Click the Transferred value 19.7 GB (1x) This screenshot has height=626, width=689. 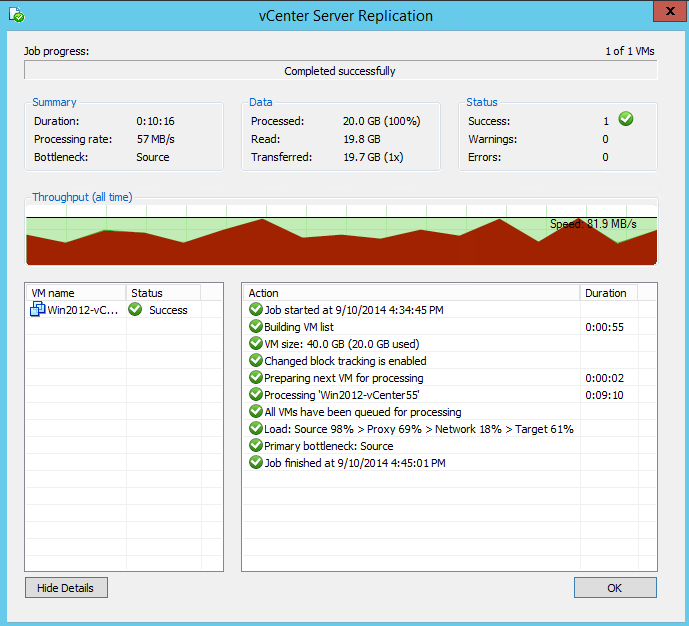click(x=373, y=157)
